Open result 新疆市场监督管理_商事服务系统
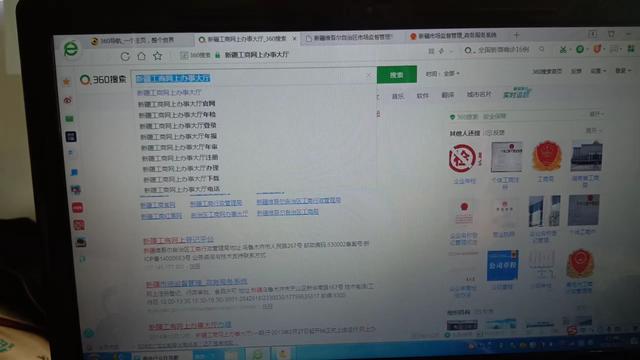Screen dimensions: 640x360 (x=196, y=282)
